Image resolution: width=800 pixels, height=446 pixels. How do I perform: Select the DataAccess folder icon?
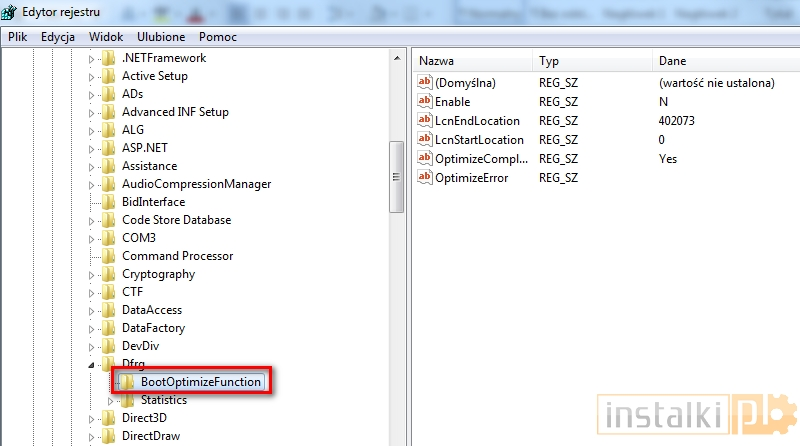pos(108,310)
